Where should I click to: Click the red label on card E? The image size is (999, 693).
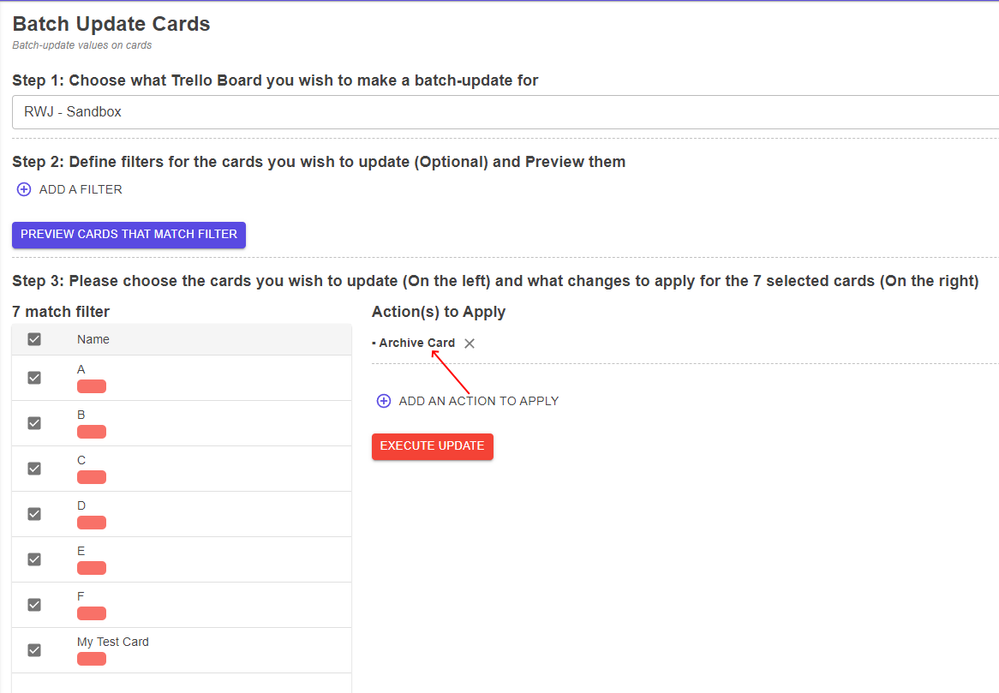click(92, 568)
